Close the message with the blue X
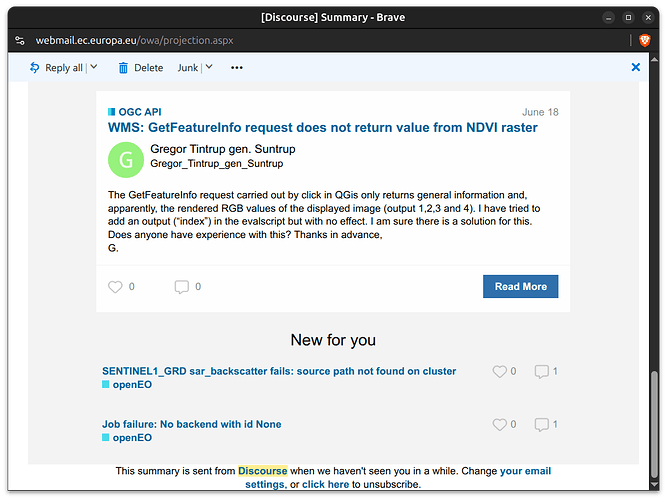The image size is (666, 500). coord(635,67)
